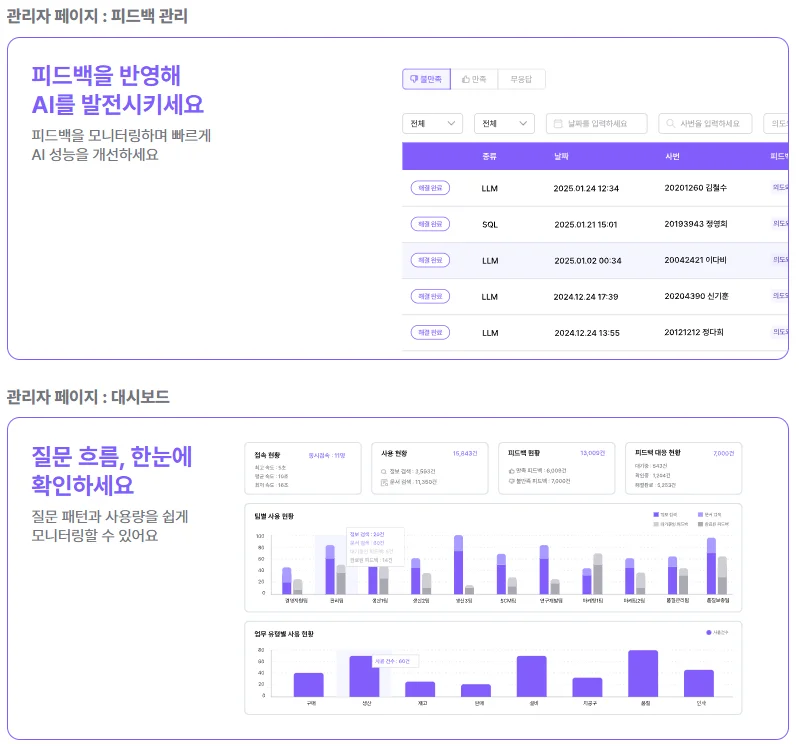The image size is (799, 746).
Task: Click date 2024.12.24 13:55
Action: pyautogui.click(x=587, y=333)
